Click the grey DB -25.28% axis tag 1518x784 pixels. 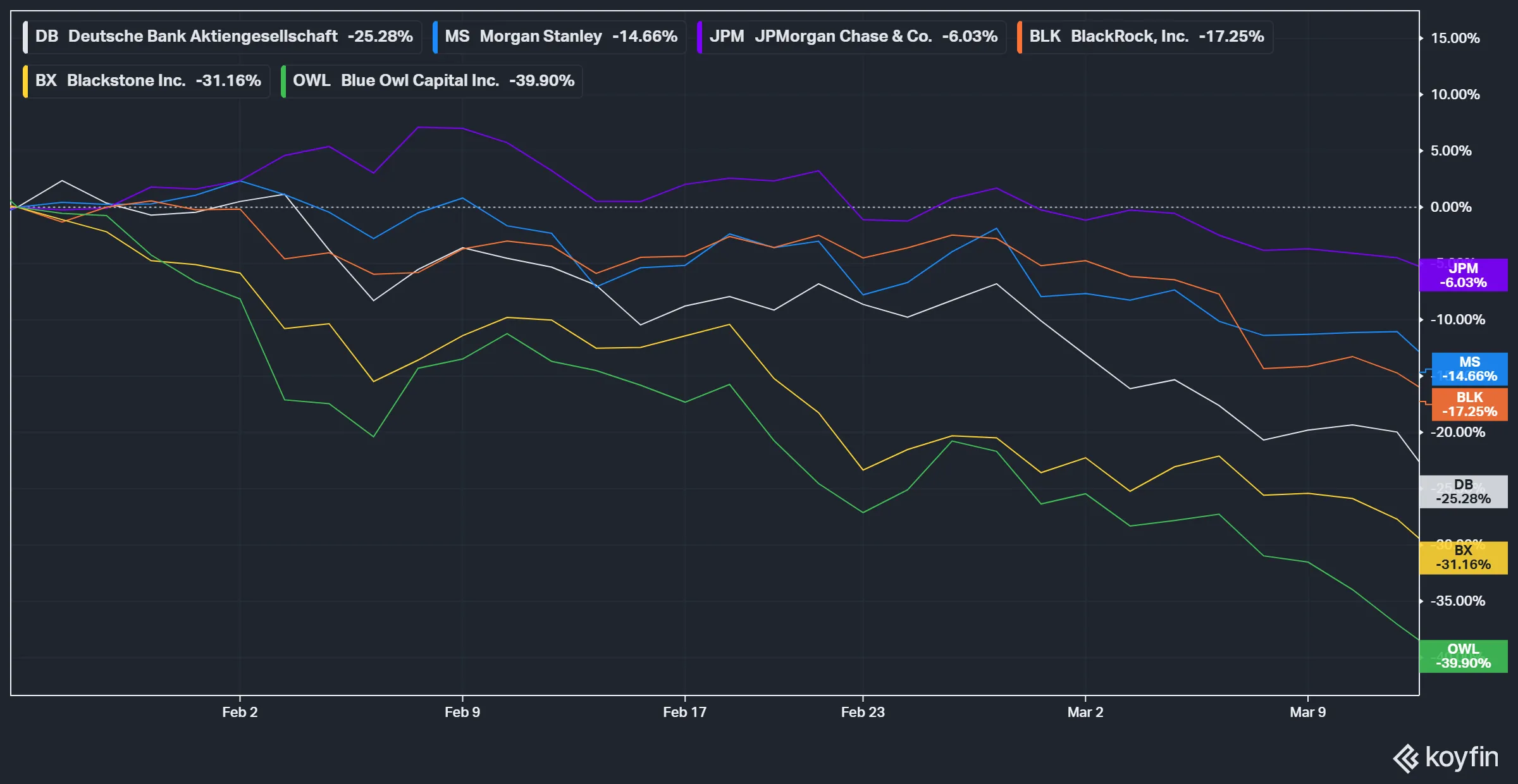click(1463, 492)
